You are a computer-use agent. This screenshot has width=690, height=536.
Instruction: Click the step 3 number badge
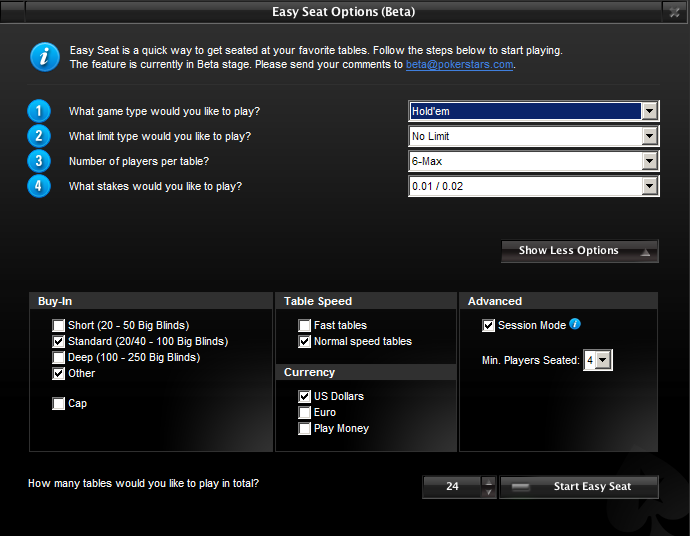pyautogui.click(x=38, y=161)
